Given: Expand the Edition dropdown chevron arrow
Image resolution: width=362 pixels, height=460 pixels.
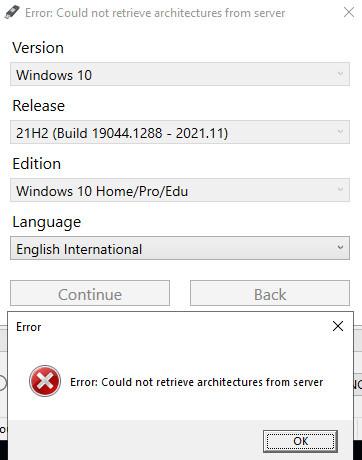Looking at the screenshot, I should pyautogui.click(x=340, y=189).
